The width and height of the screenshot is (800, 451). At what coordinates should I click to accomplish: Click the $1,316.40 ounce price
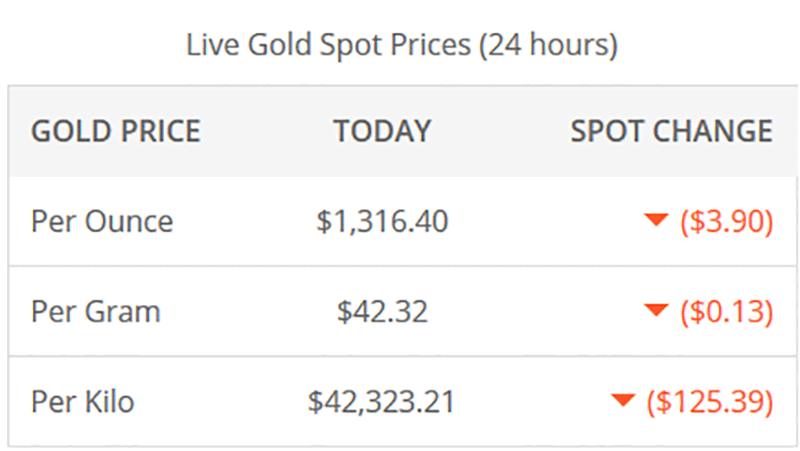coord(382,221)
